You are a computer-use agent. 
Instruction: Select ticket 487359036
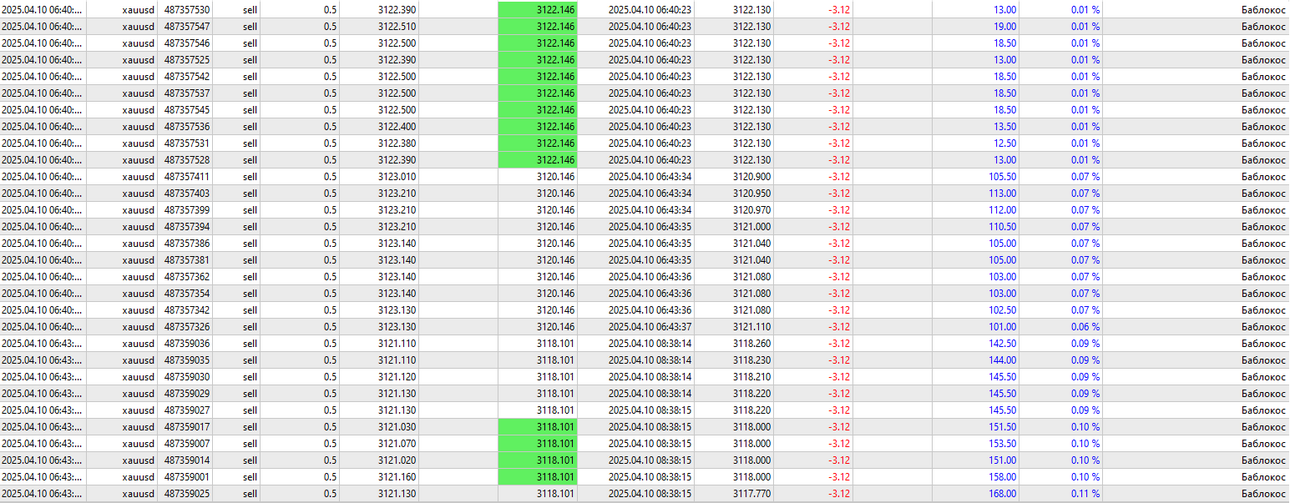[187, 343]
